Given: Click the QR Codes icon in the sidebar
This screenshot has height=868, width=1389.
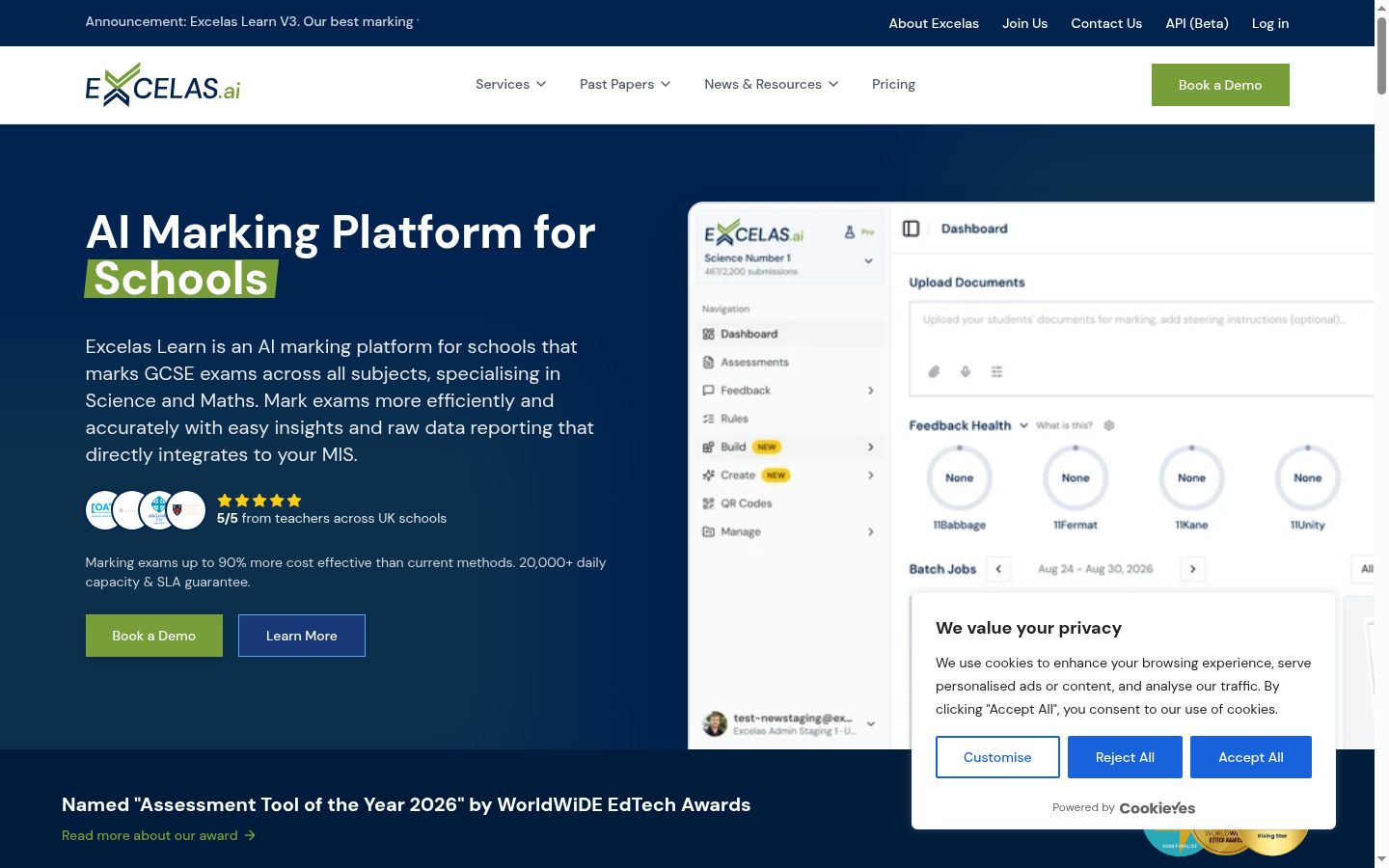Looking at the screenshot, I should pyautogui.click(x=708, y=503).
